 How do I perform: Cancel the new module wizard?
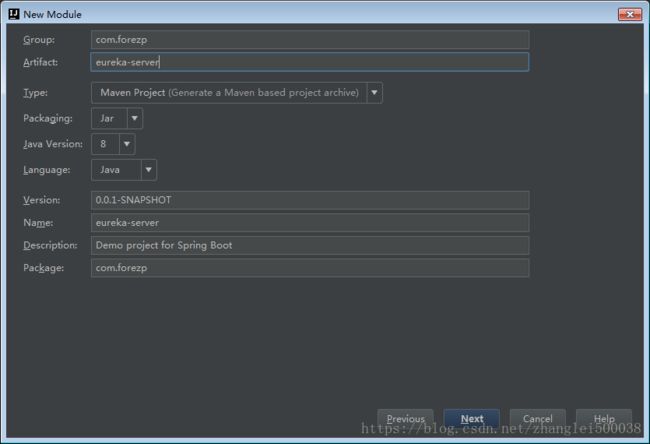tap(538, 419)
